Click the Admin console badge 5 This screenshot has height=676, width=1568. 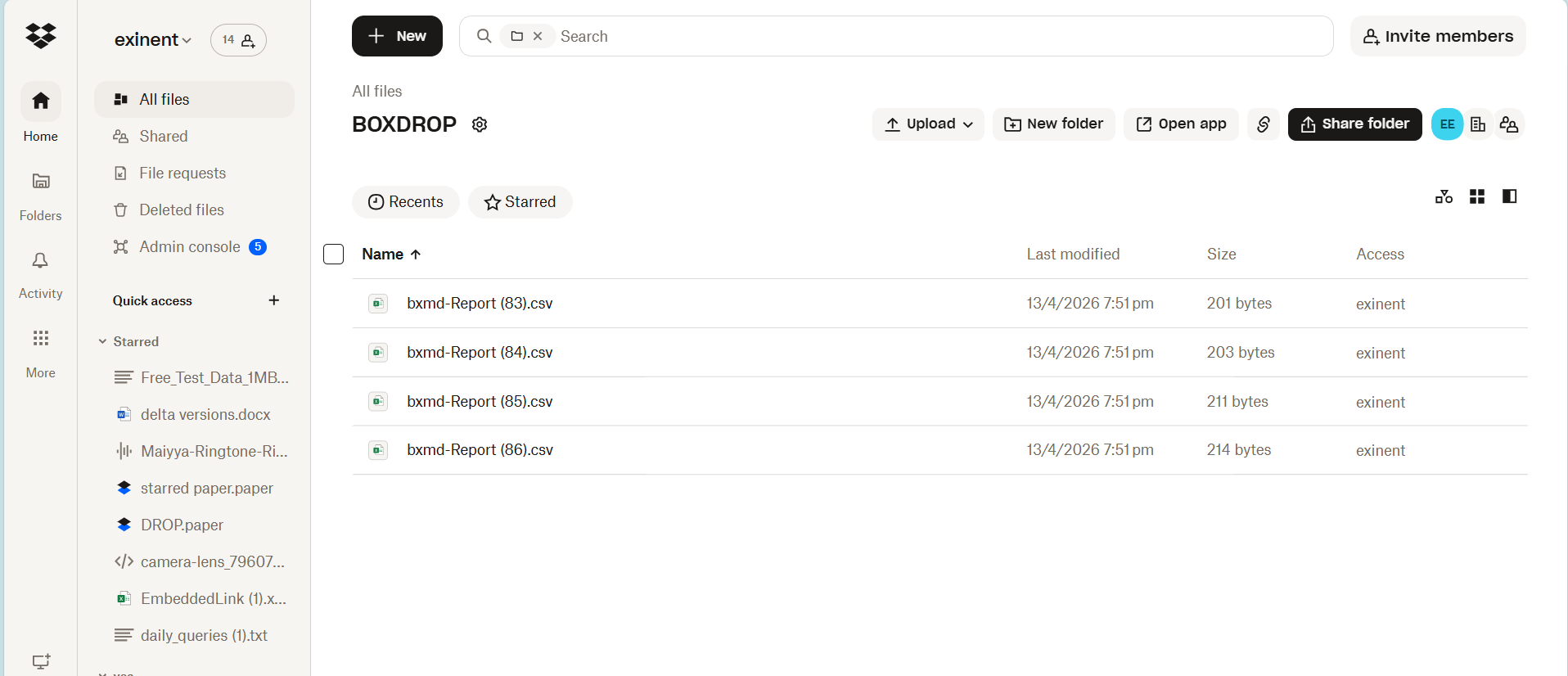[258, 247]
